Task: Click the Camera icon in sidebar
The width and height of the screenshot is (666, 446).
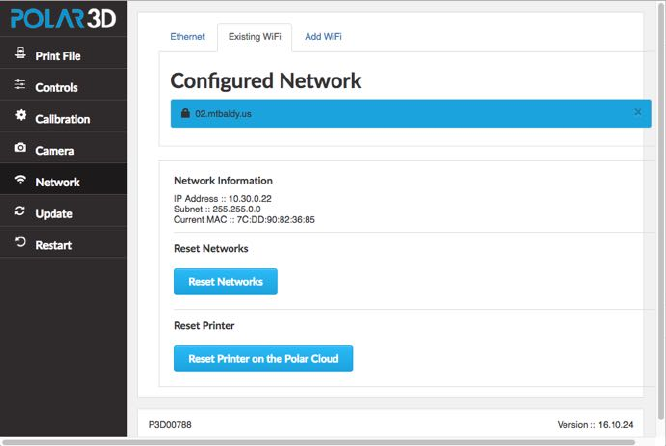Action: [20, 150]
